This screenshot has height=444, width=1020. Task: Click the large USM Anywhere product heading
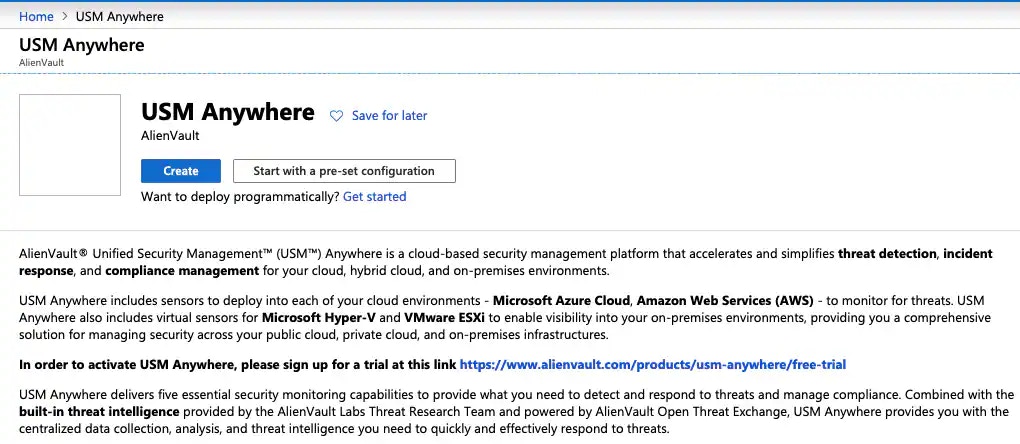pos(228,112)
